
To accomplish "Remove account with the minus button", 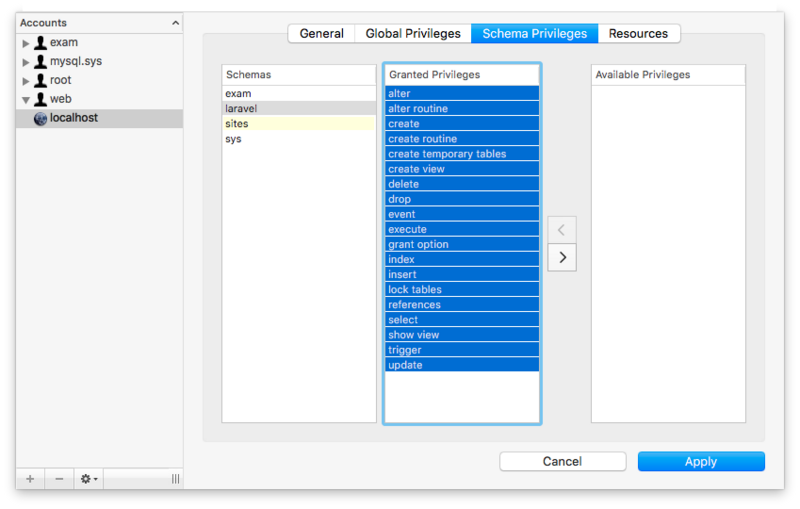I will 59,479.
